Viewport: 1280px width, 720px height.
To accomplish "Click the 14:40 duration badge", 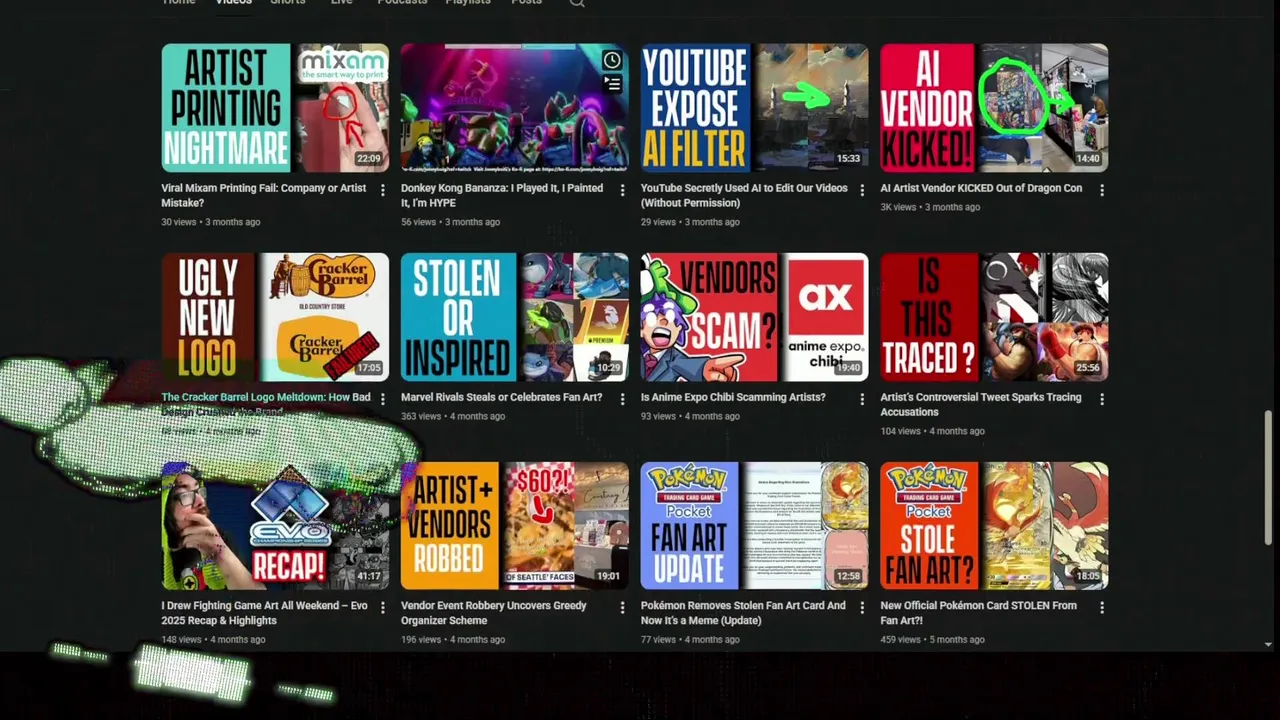I will 1088,159.
